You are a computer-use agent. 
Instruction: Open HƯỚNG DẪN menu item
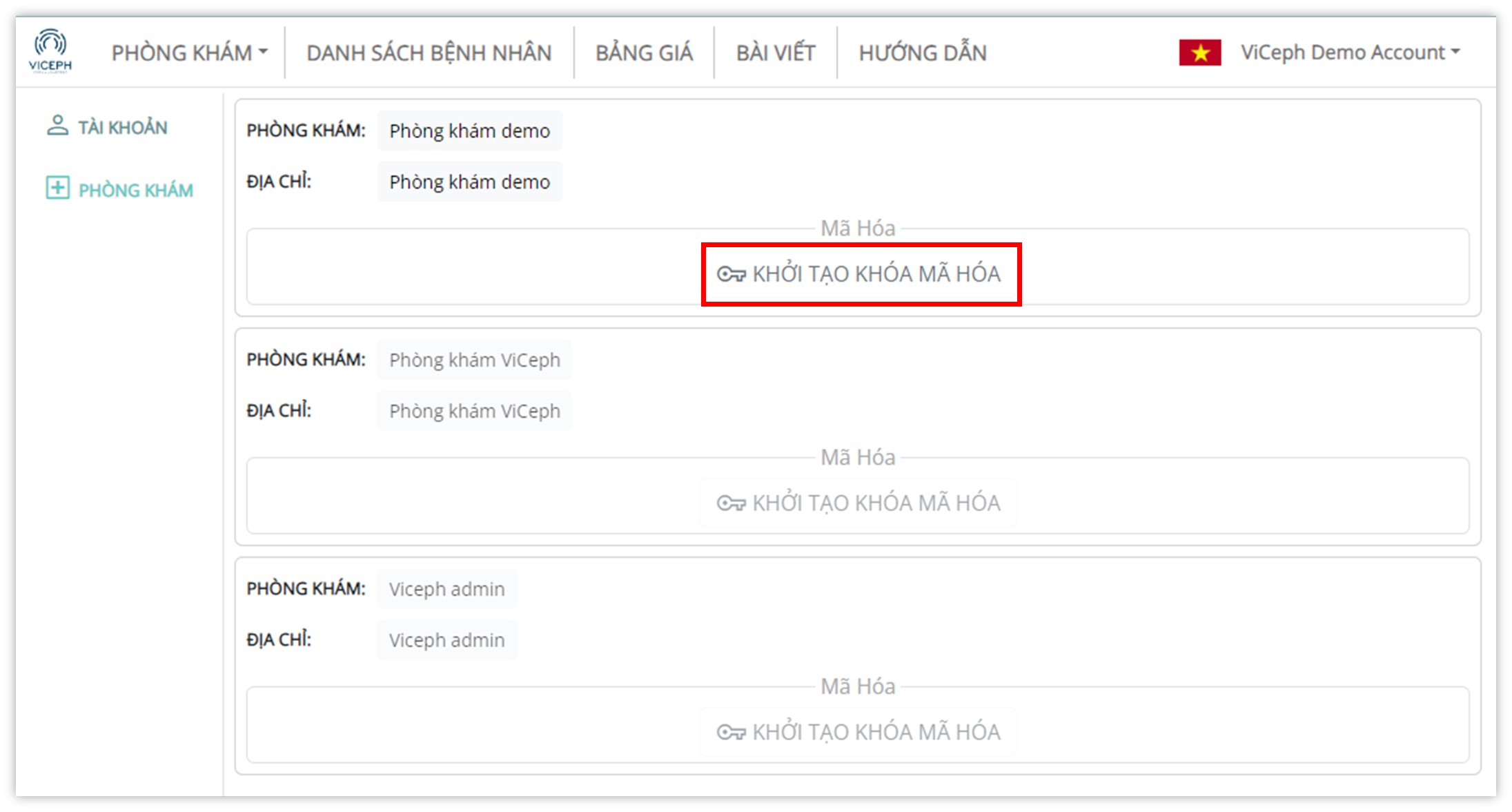[x=923, y=52]
